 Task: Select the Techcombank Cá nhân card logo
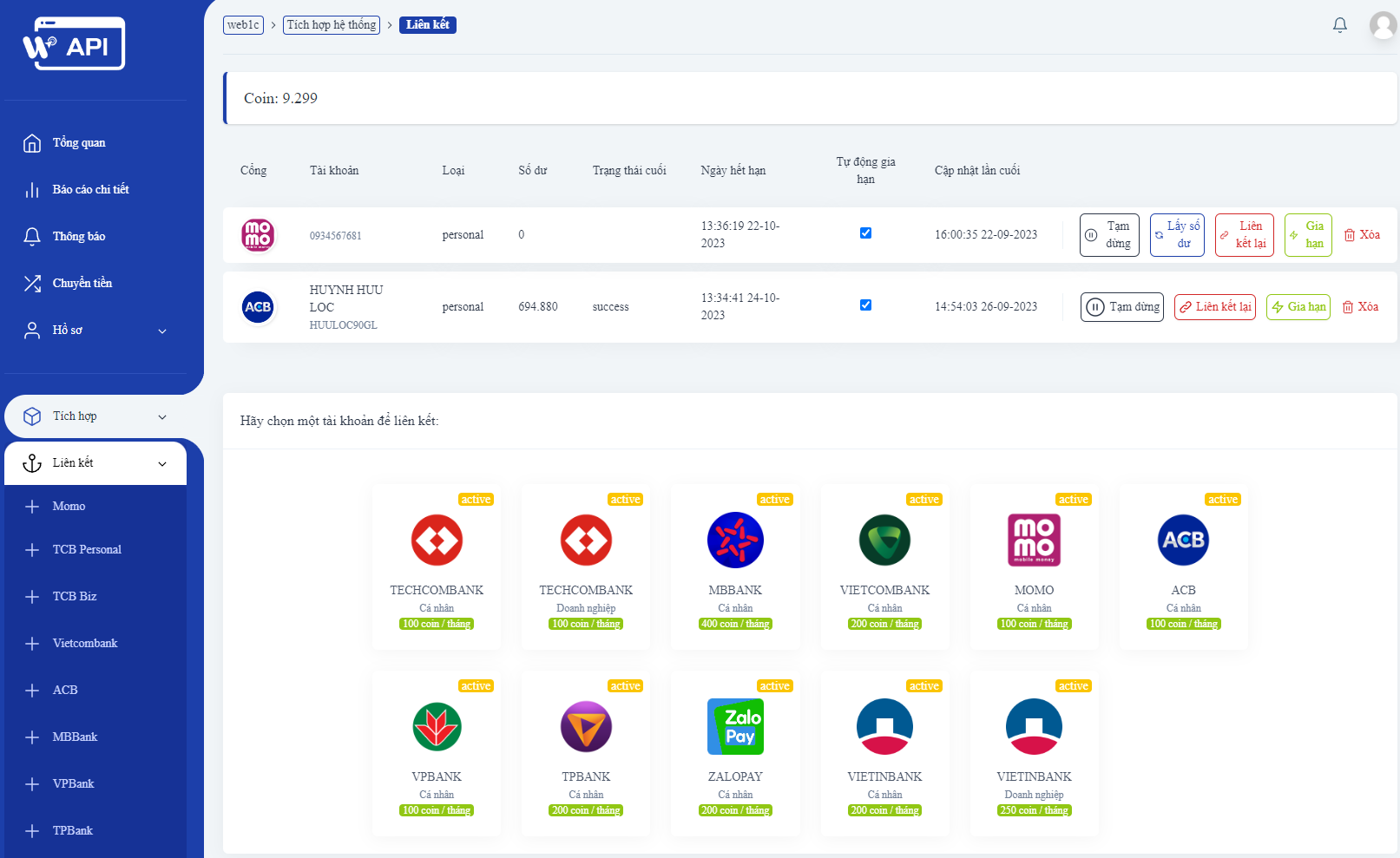coord(437,540)
